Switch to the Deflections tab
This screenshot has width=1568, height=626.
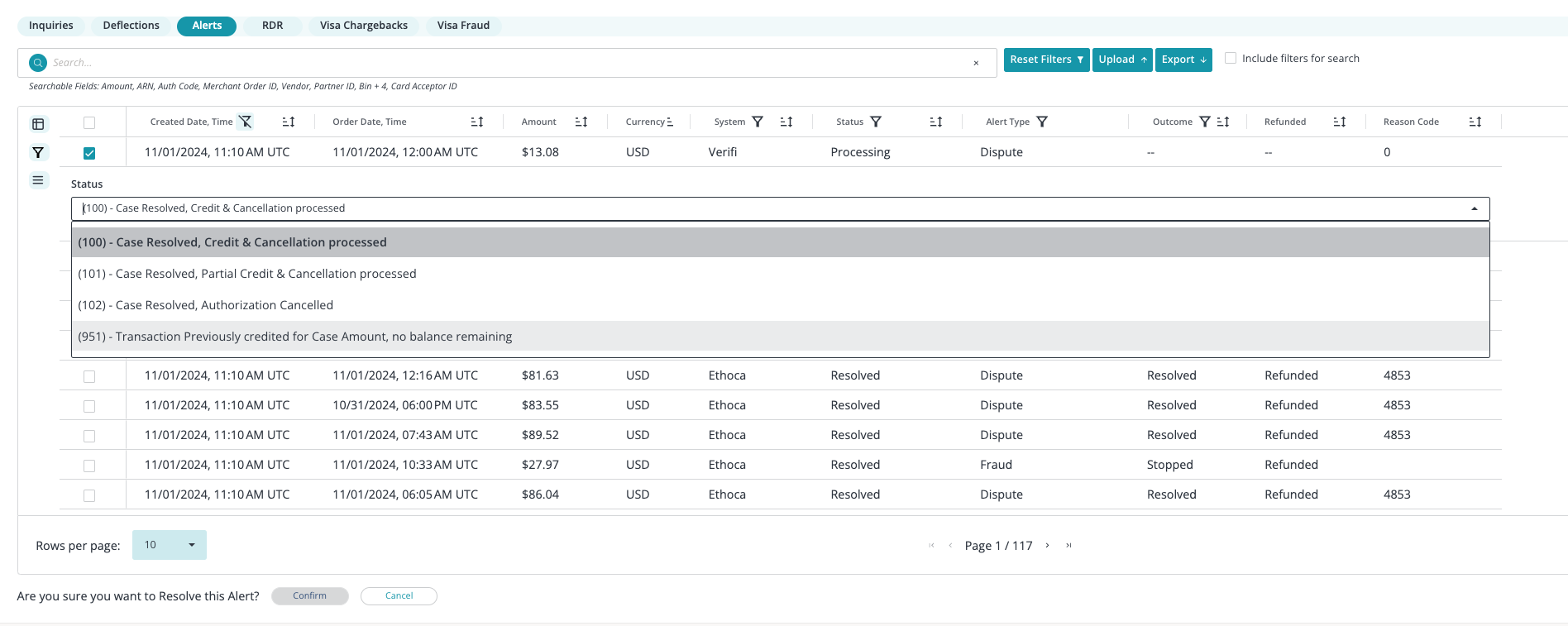(x=131, y=26)
